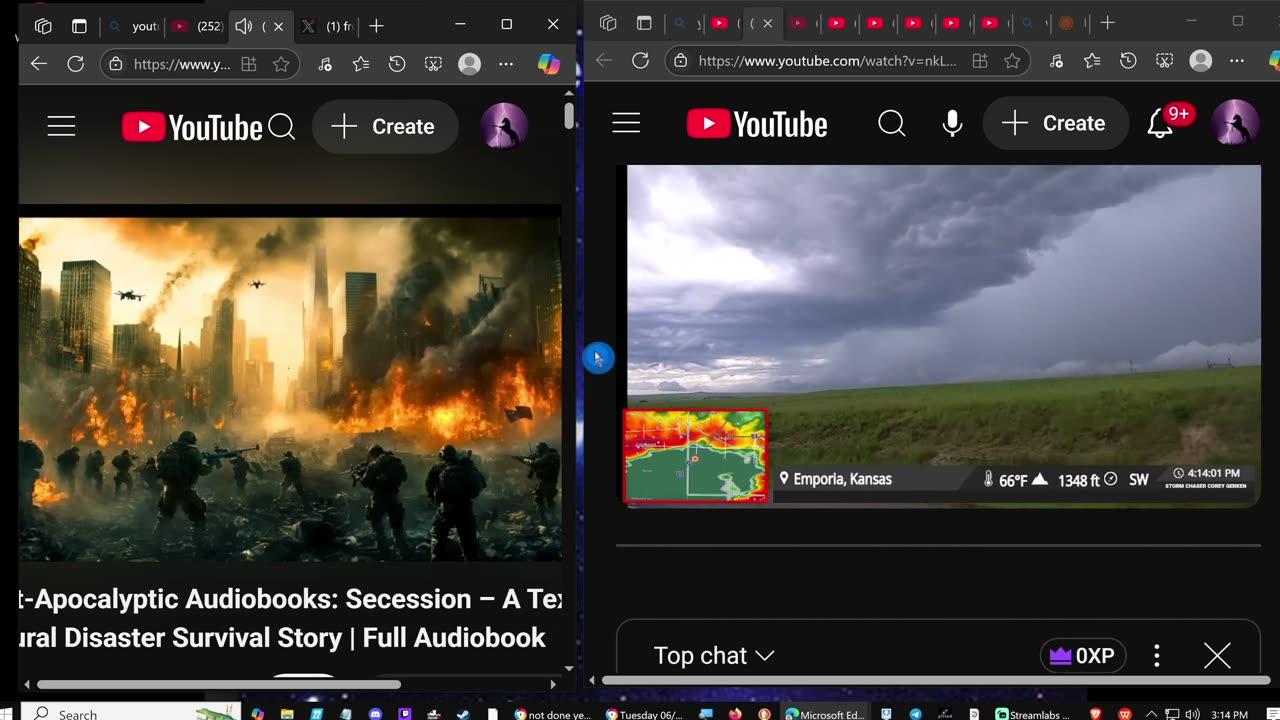Click the radar map inset on storm video
1280x720 pixels.
(695, 455)
